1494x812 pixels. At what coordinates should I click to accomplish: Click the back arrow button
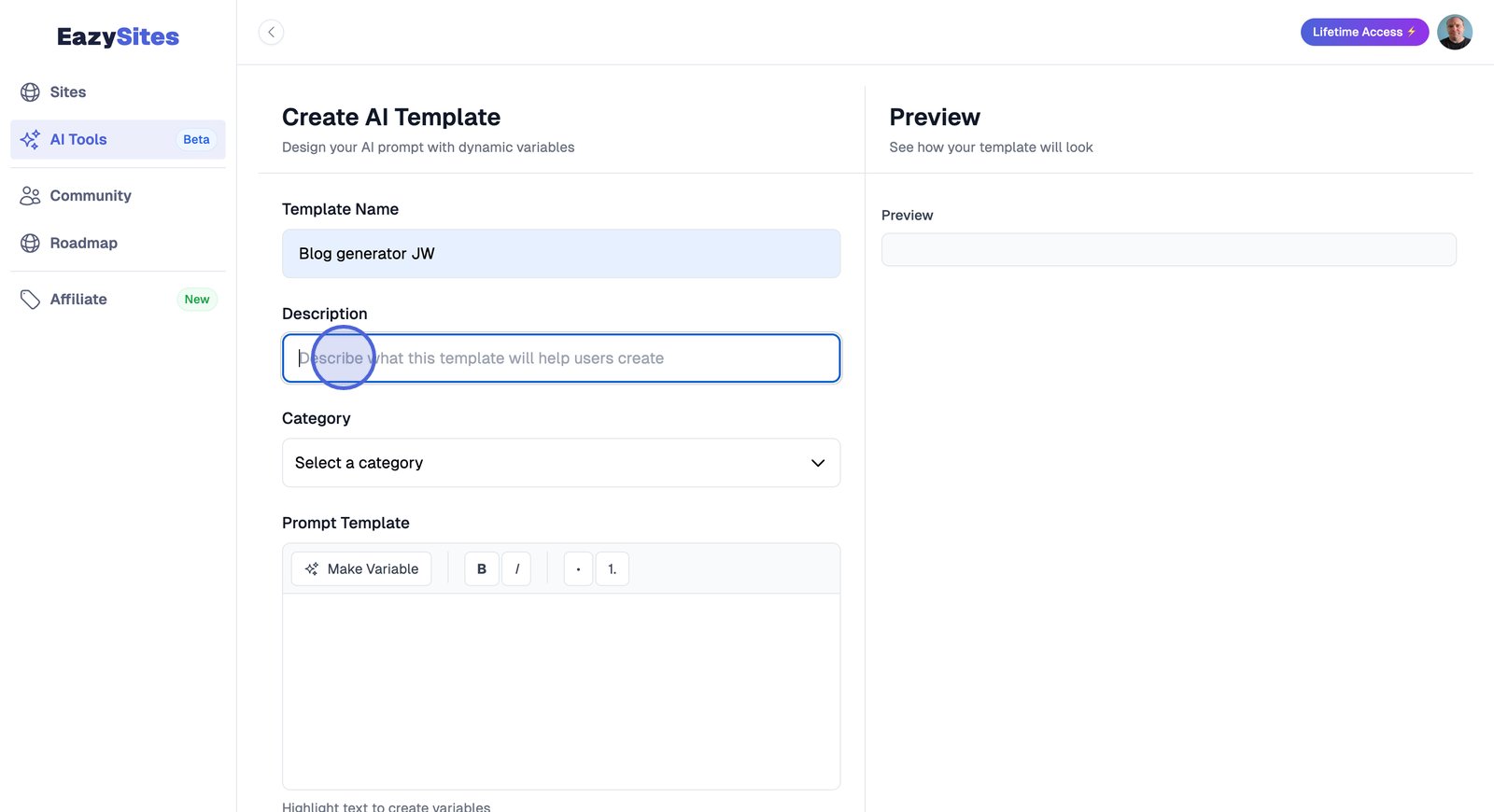(x=271, y=33)
